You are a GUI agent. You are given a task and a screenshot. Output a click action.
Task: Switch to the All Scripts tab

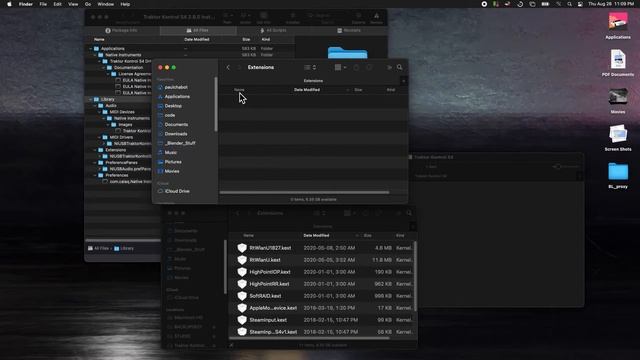point(273,31)
